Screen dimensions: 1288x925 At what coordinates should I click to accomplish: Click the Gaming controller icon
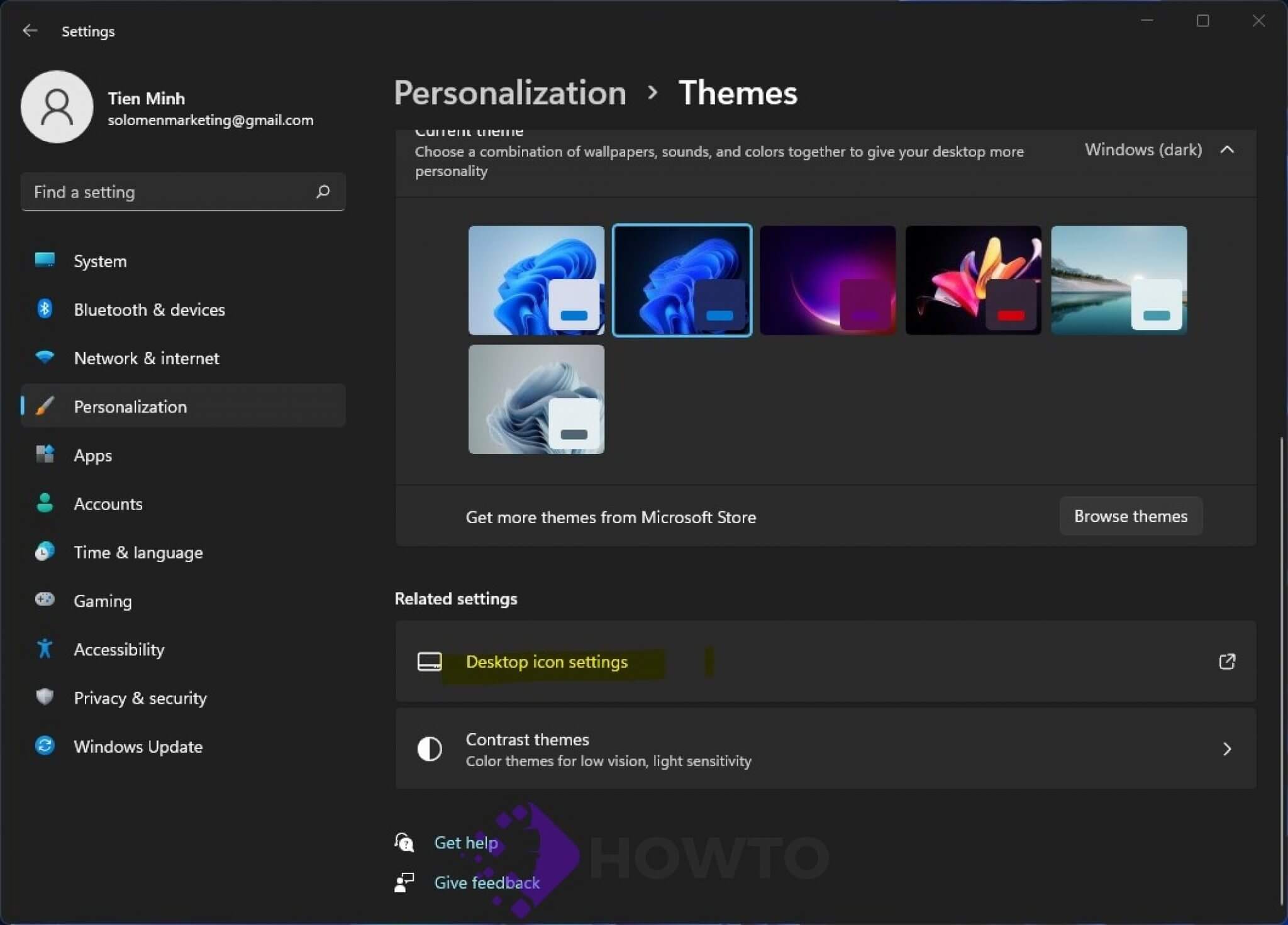tap(45, 599)
